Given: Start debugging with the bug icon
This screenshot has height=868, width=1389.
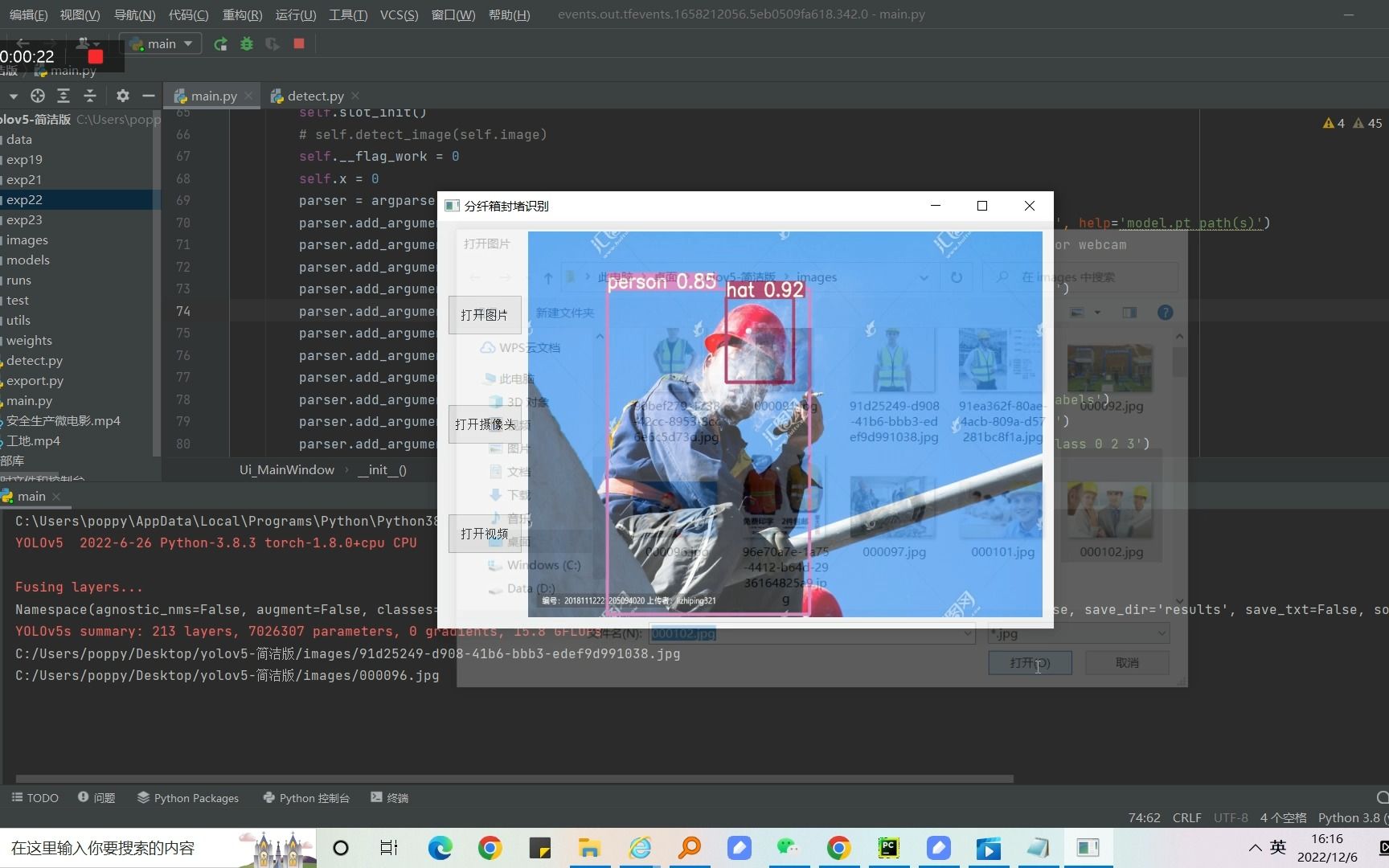Looking at the screenshot, I should tap(247, 43).
